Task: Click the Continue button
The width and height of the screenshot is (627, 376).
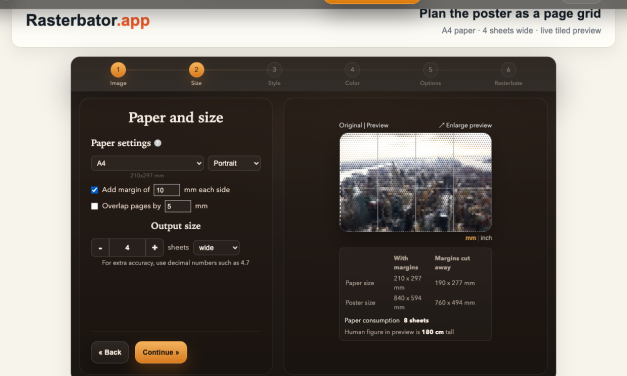Action: click(161, 352)
